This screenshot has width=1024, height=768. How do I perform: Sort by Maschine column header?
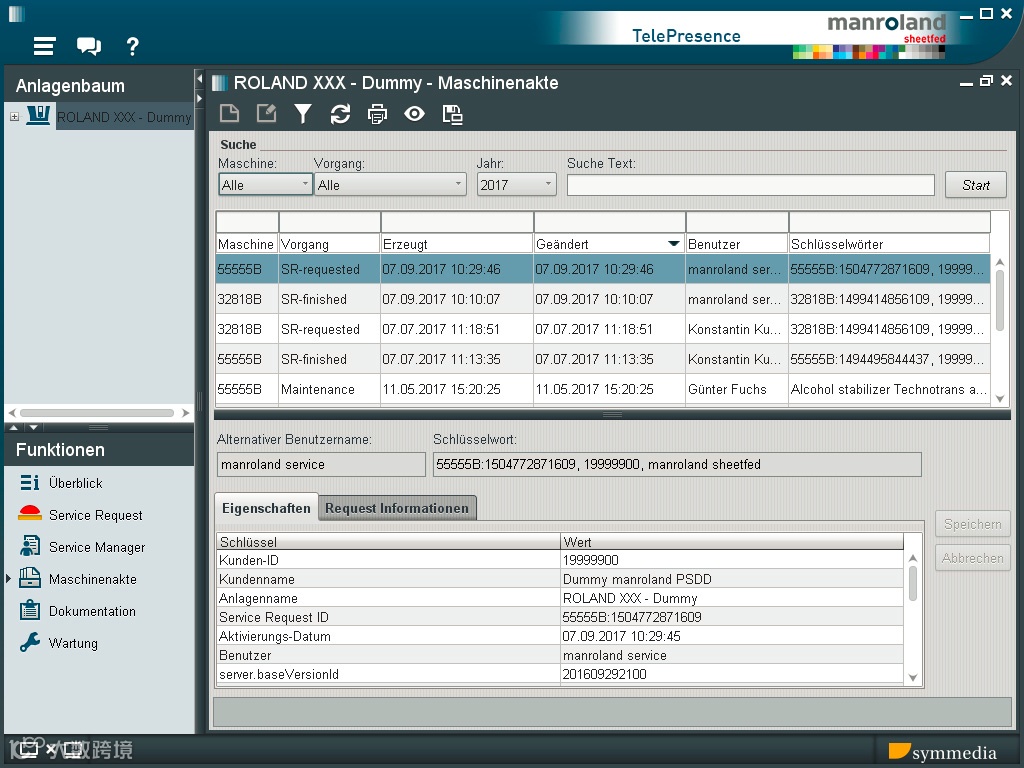click(x=246, y=244)
